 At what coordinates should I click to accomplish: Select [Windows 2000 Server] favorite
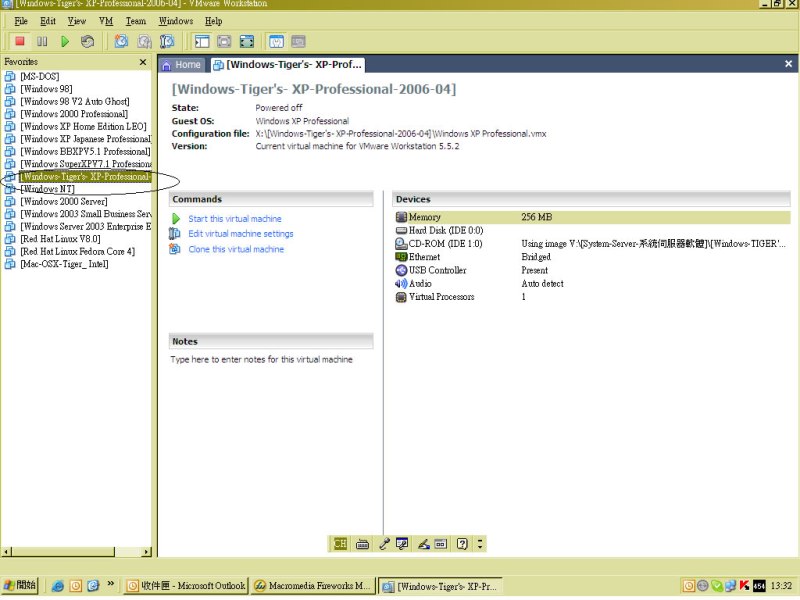pyautogui.click(x=64, y=202)
